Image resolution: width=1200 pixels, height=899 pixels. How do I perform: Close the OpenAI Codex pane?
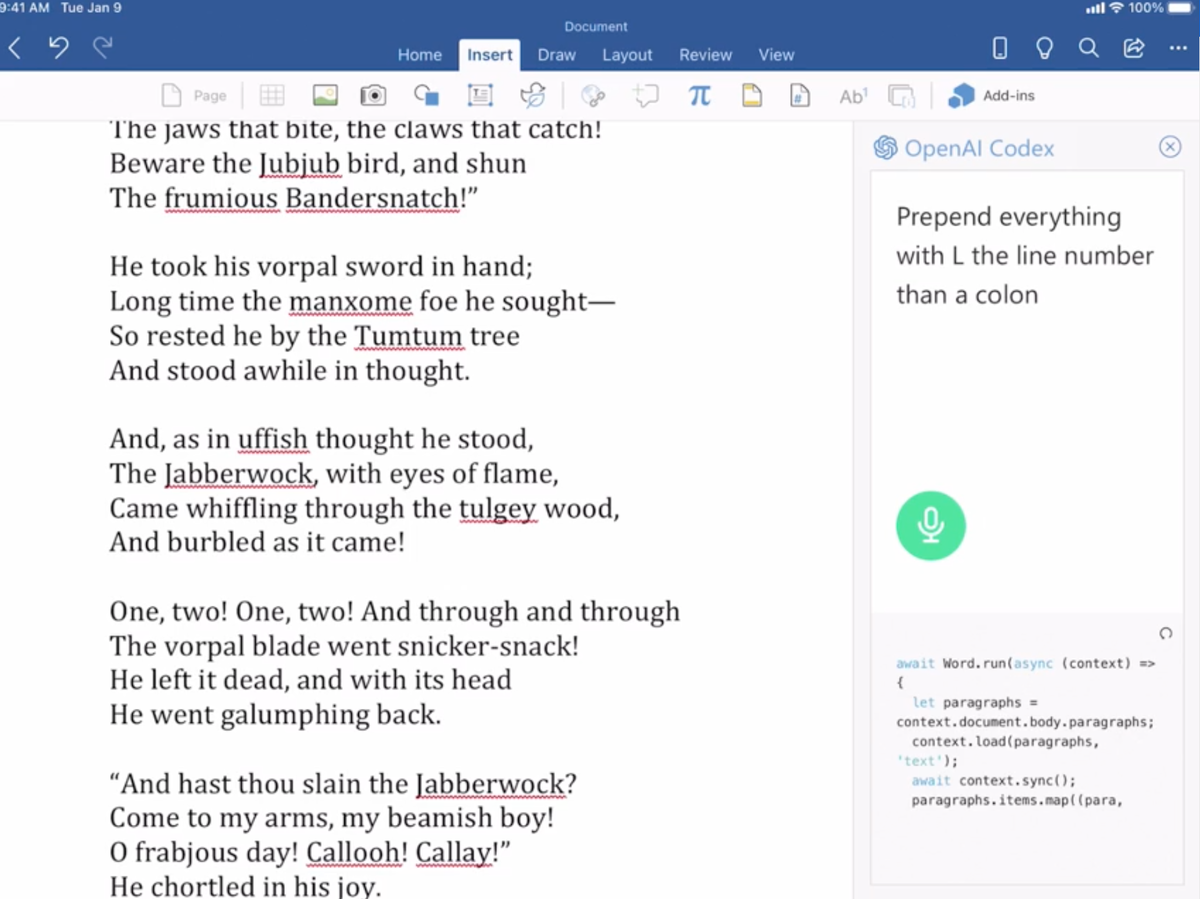pyautogui.click(x=1170, y=147)
